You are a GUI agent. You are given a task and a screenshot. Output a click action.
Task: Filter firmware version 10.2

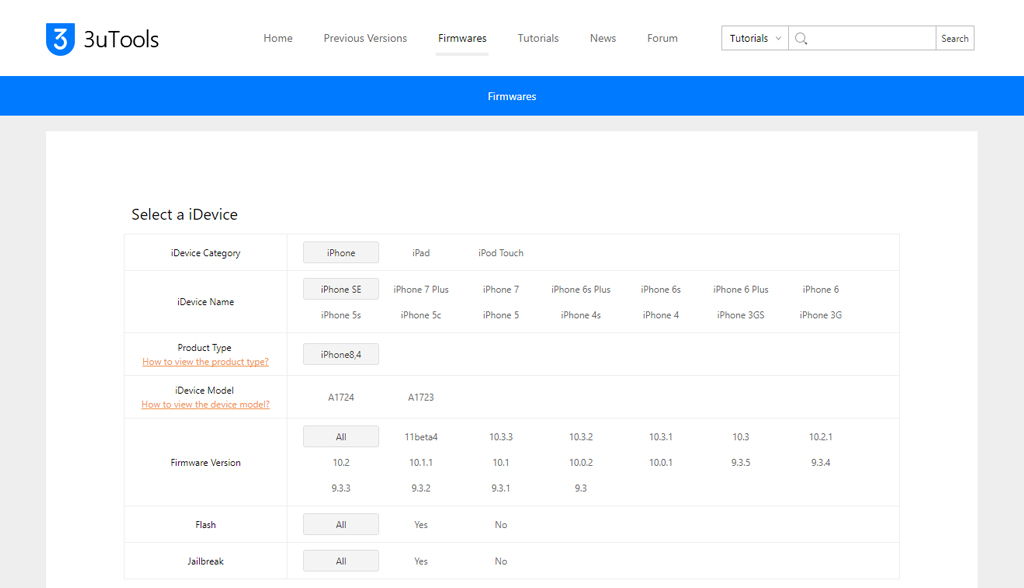point(341,463)
